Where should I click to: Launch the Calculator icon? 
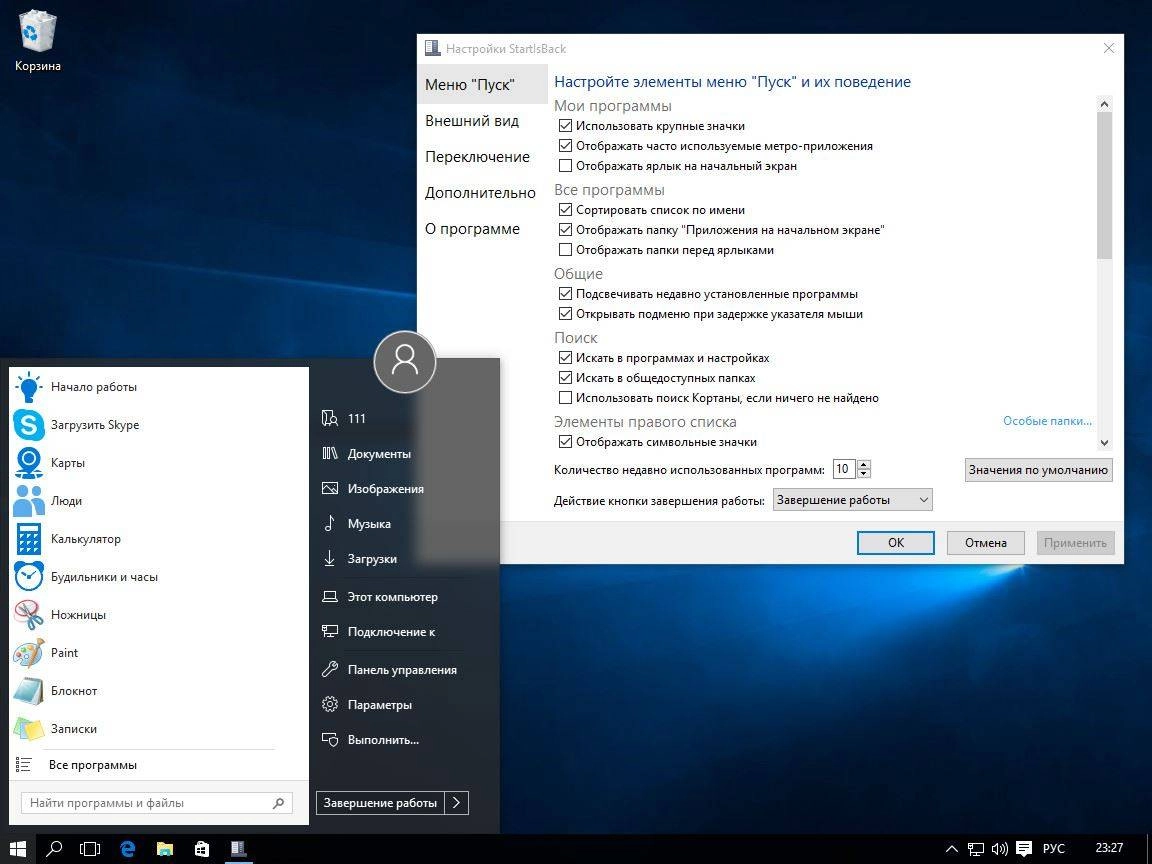[29, 539]
